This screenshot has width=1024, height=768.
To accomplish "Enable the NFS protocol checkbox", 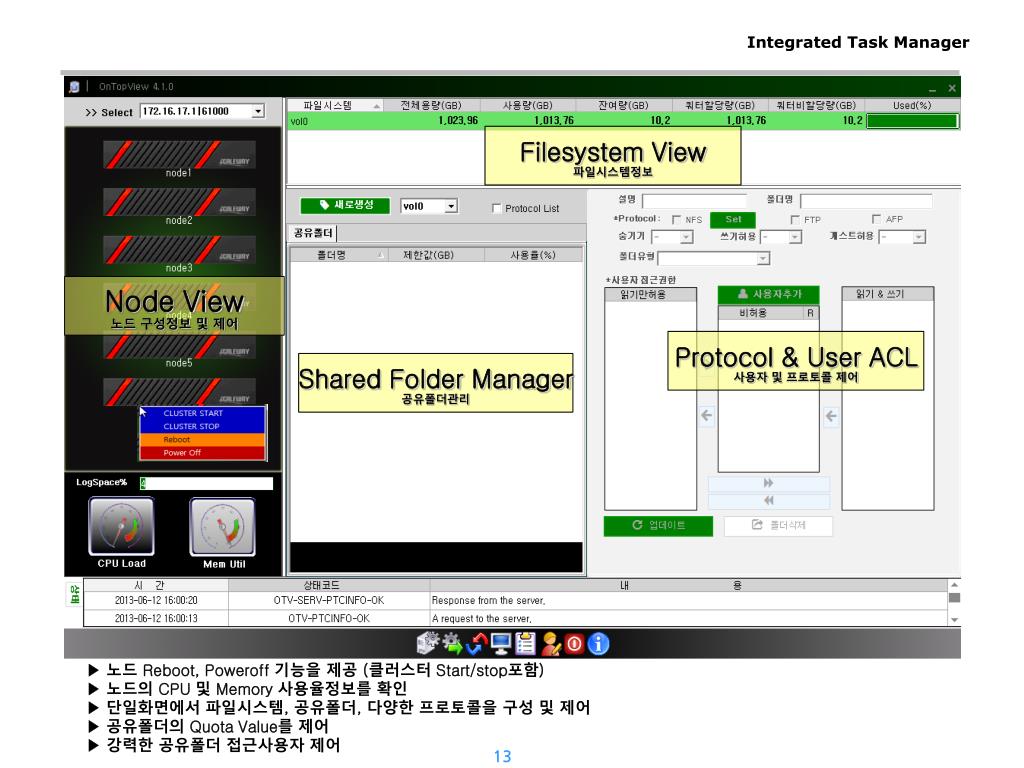I will click(x=676, y=219).
